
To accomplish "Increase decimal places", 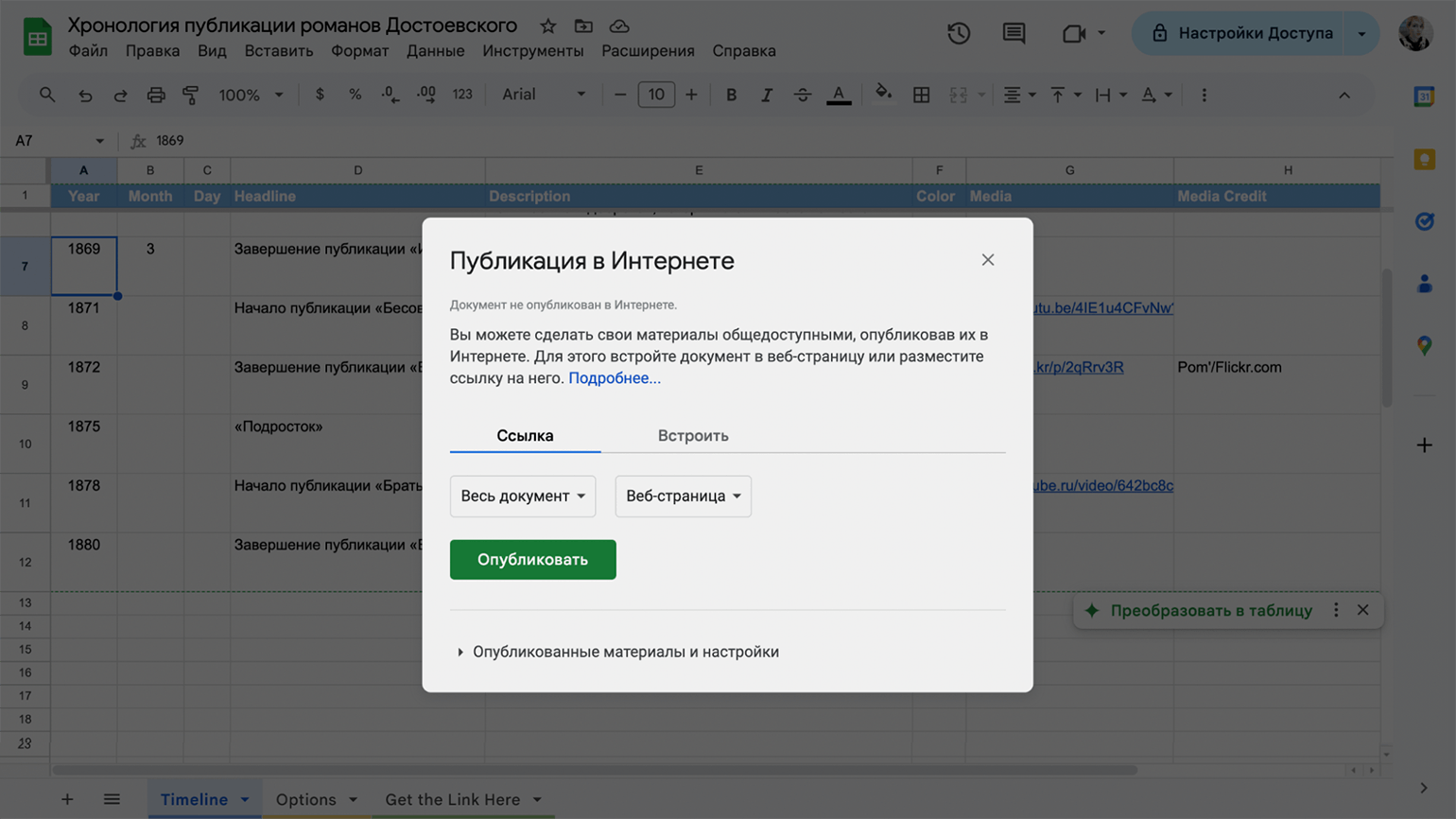I will [426, 95].
